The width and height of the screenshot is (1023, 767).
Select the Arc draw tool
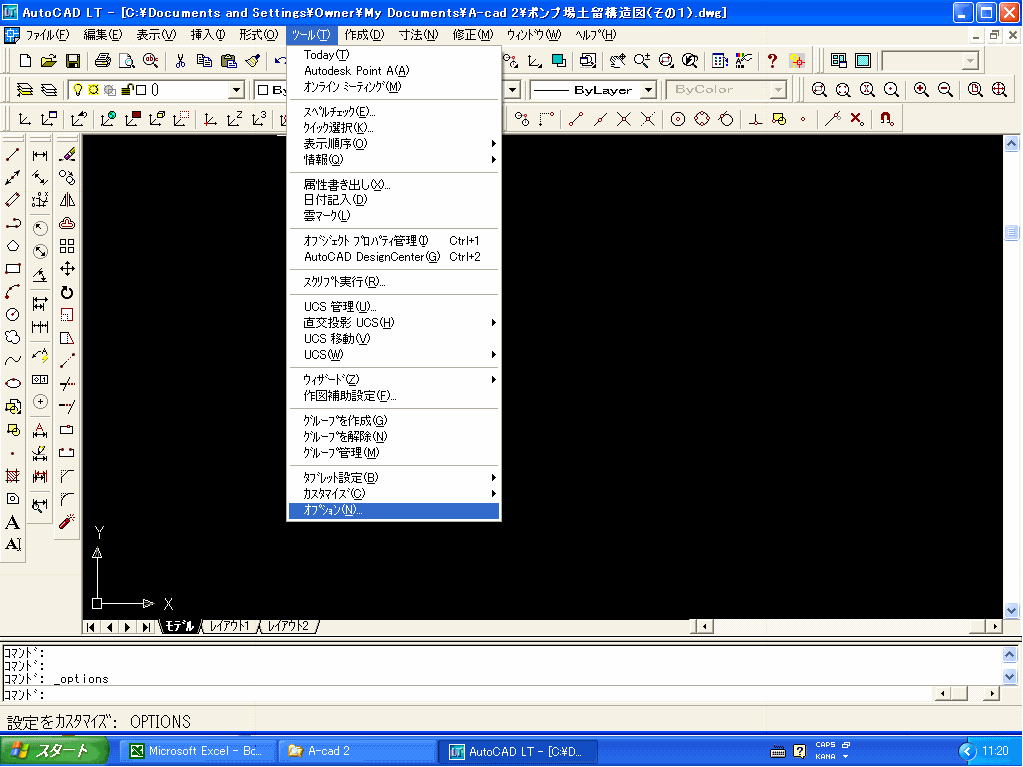[x=12, y=292]
